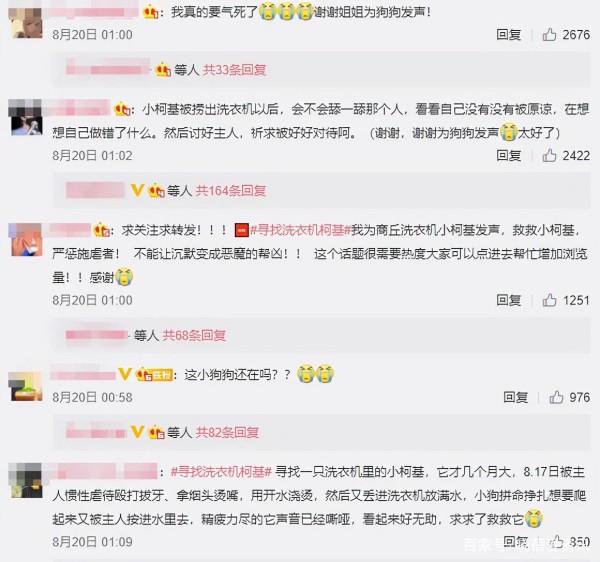Reply to first comment at 8月20日 01:00
This screenshot has width=600, height=562.
pyautogui.click(x=508, y=35)
